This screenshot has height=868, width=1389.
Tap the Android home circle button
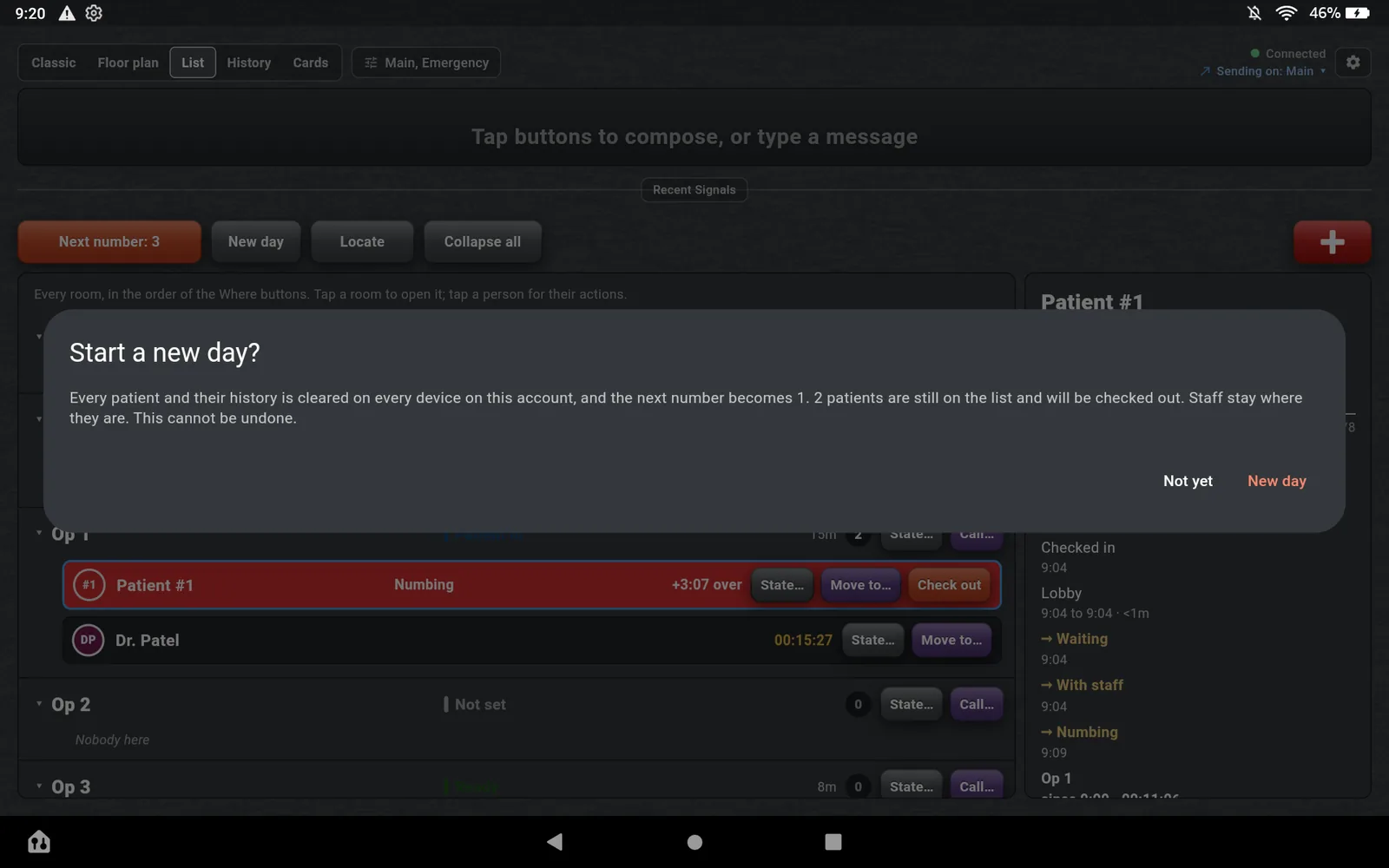point(694,841)
